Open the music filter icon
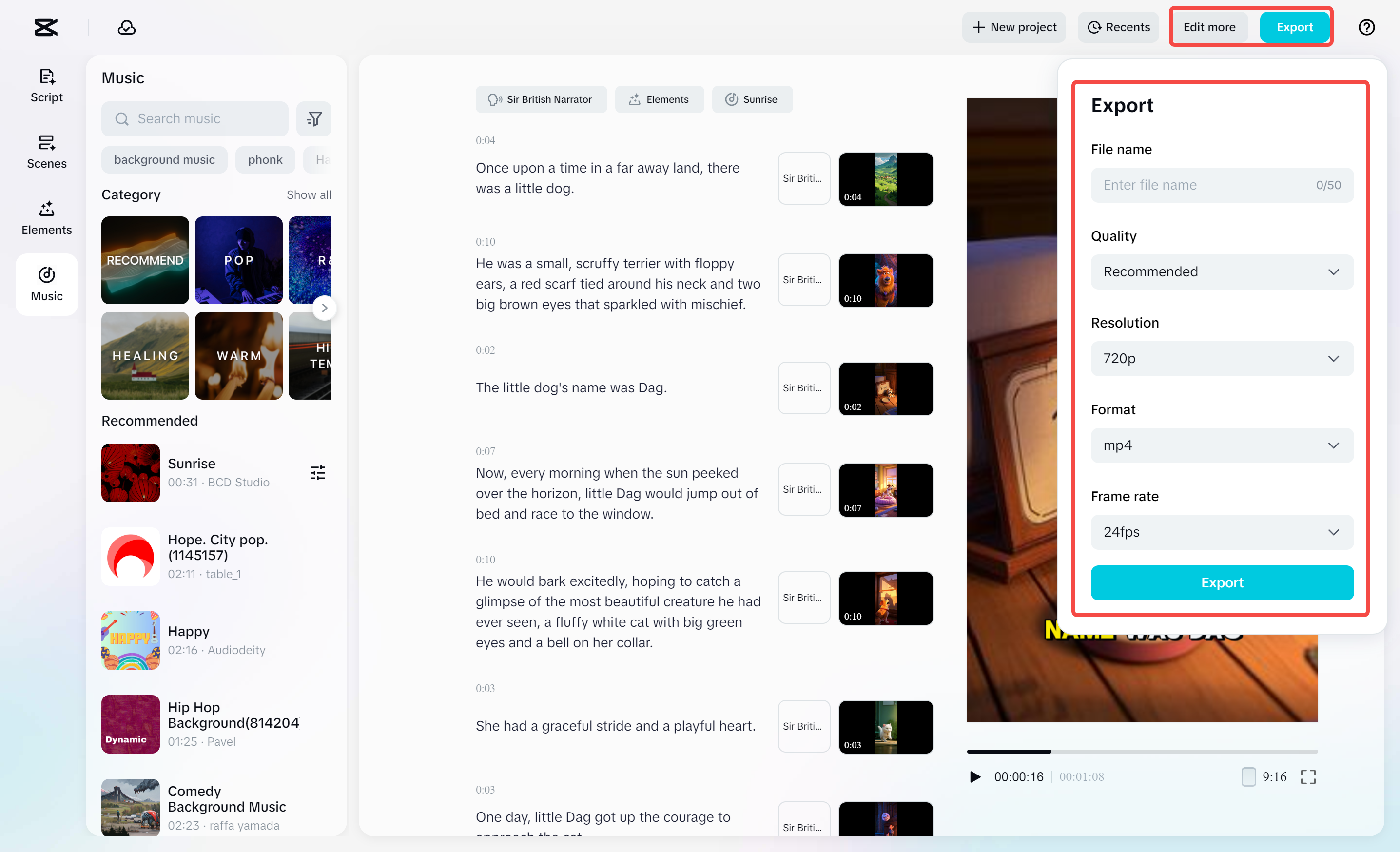 (x=313, y=119)
